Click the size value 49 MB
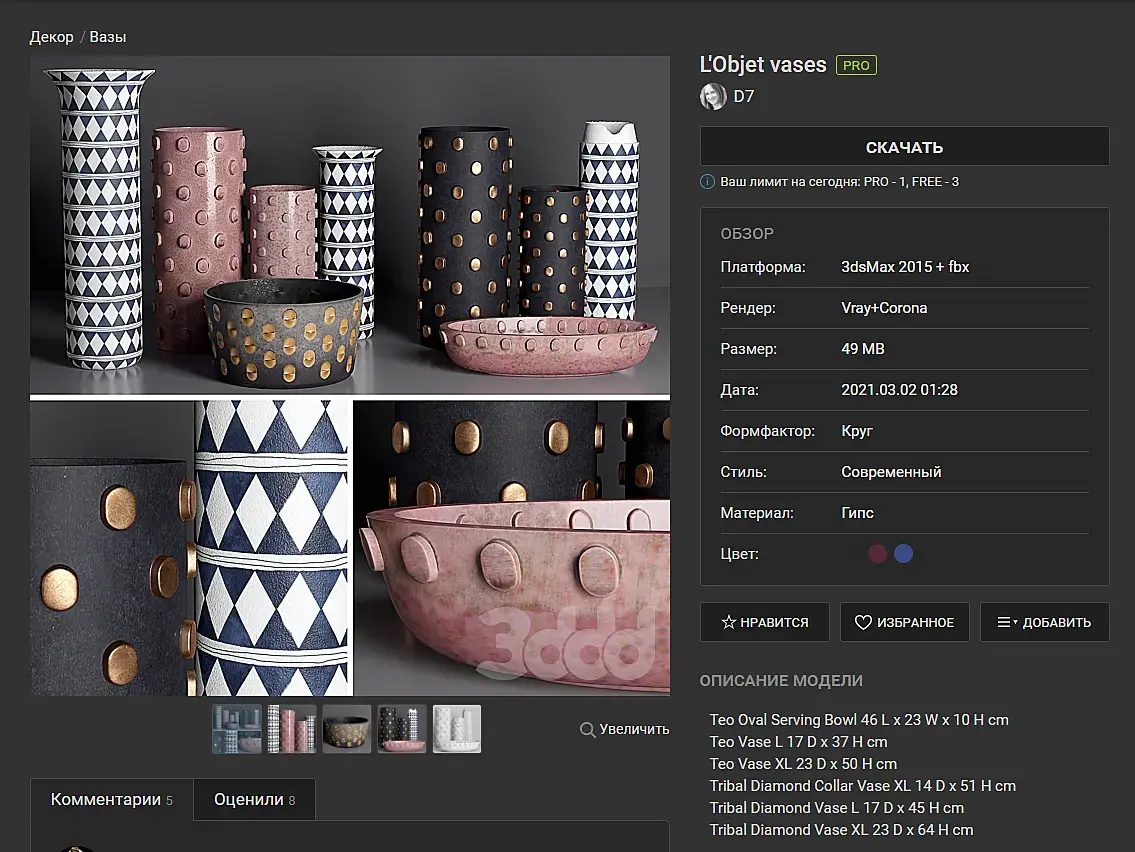This screenshot has height=852, width=1135. click(863, 349)
